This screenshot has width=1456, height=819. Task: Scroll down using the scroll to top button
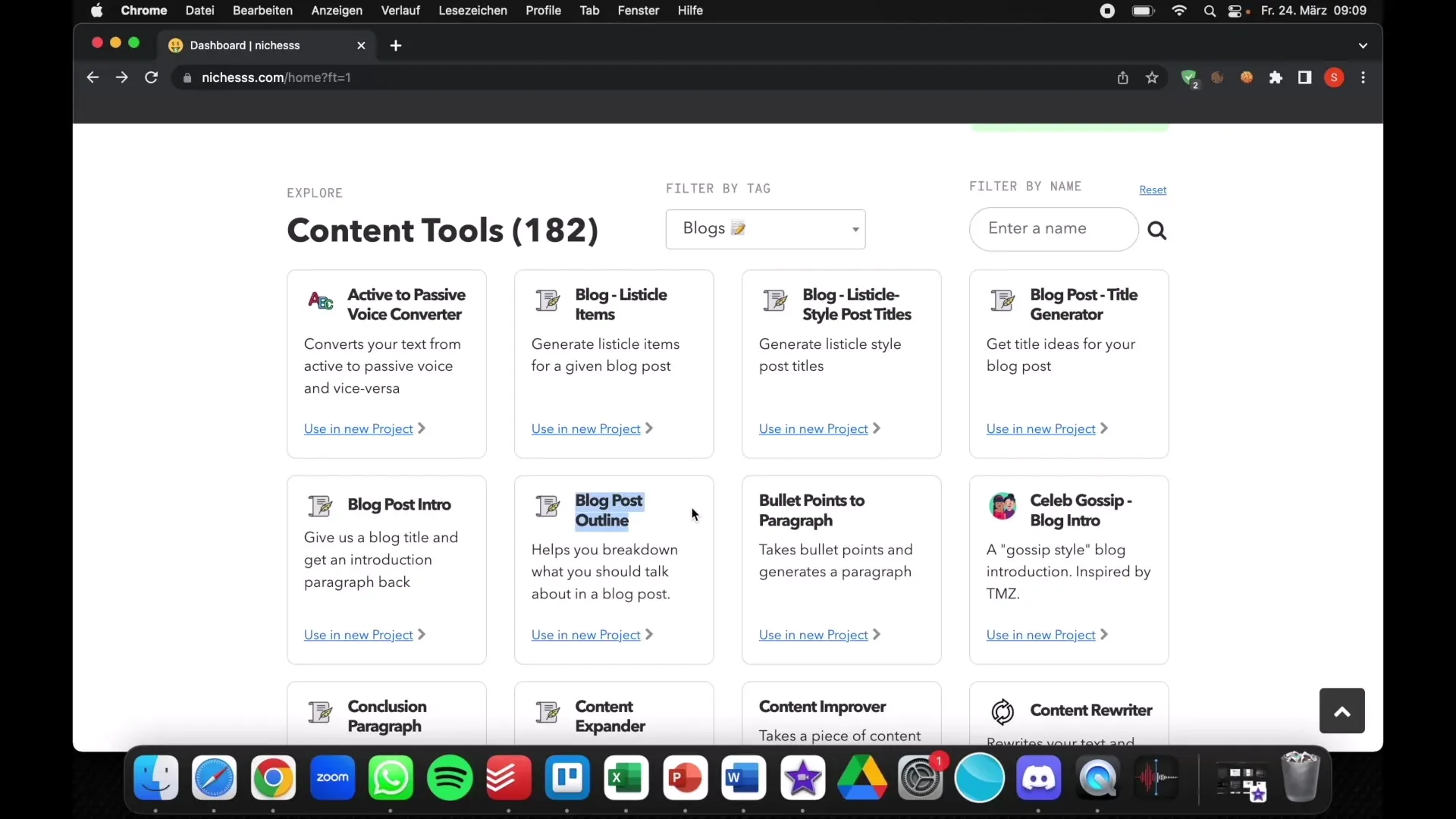click(x=1342, y=710)
